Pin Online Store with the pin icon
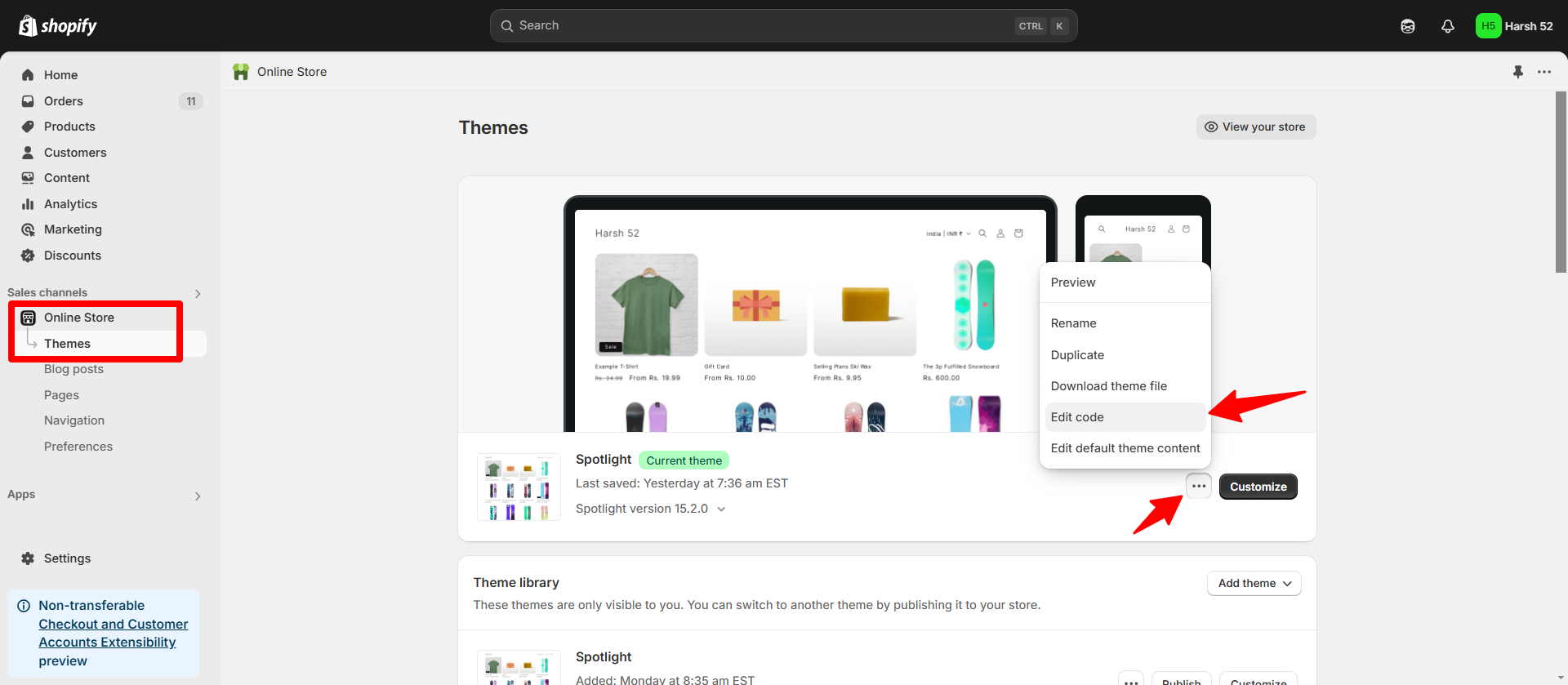This screenshot has width=1568, height=685. (x=1517, y=72)
